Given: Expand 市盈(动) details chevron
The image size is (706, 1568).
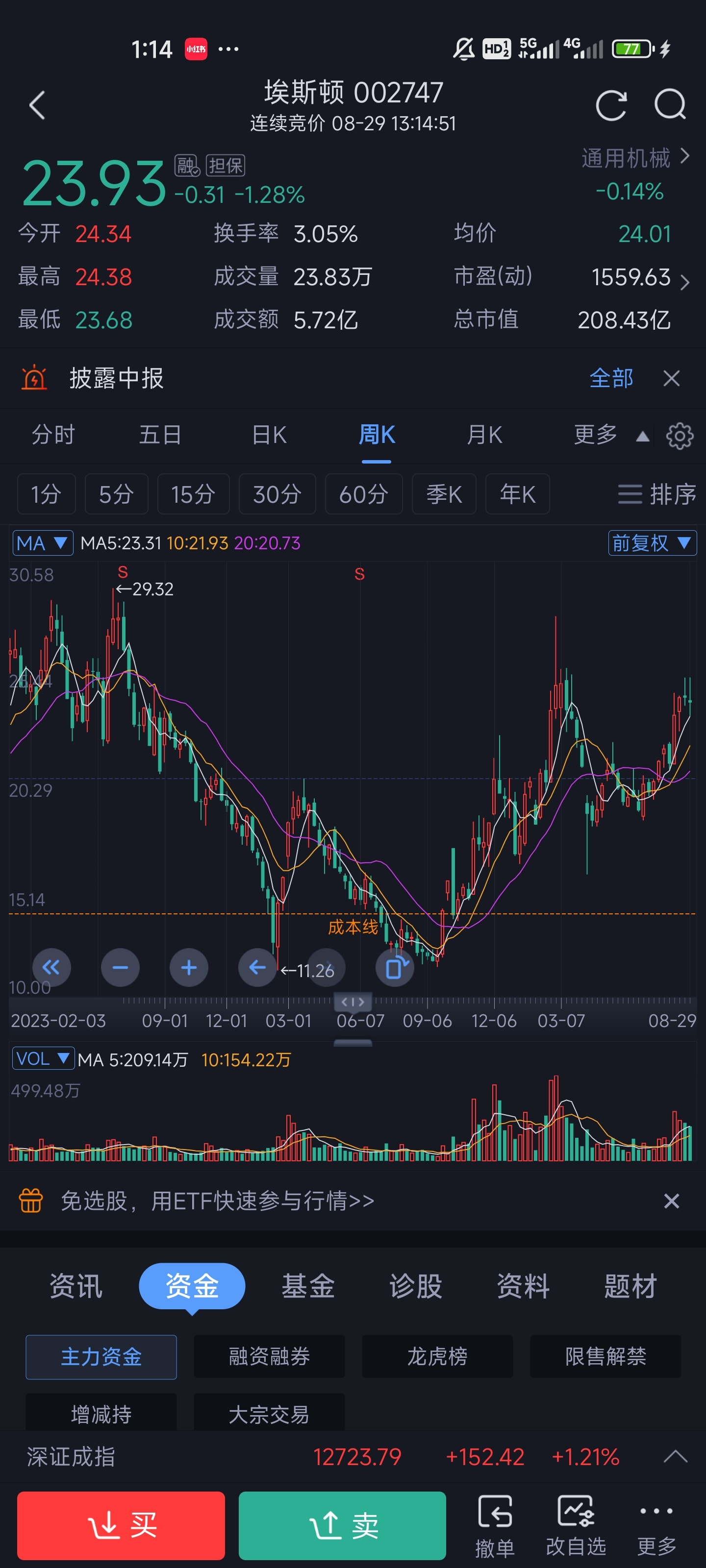Looking at the screenshot, I should coord(685,282).
